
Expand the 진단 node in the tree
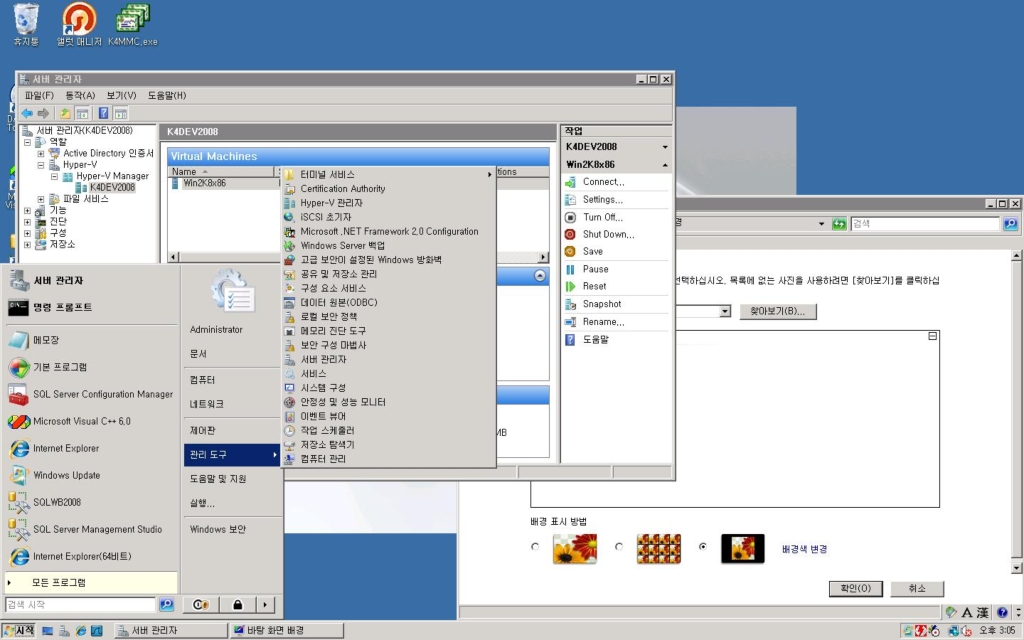point(27,222)
